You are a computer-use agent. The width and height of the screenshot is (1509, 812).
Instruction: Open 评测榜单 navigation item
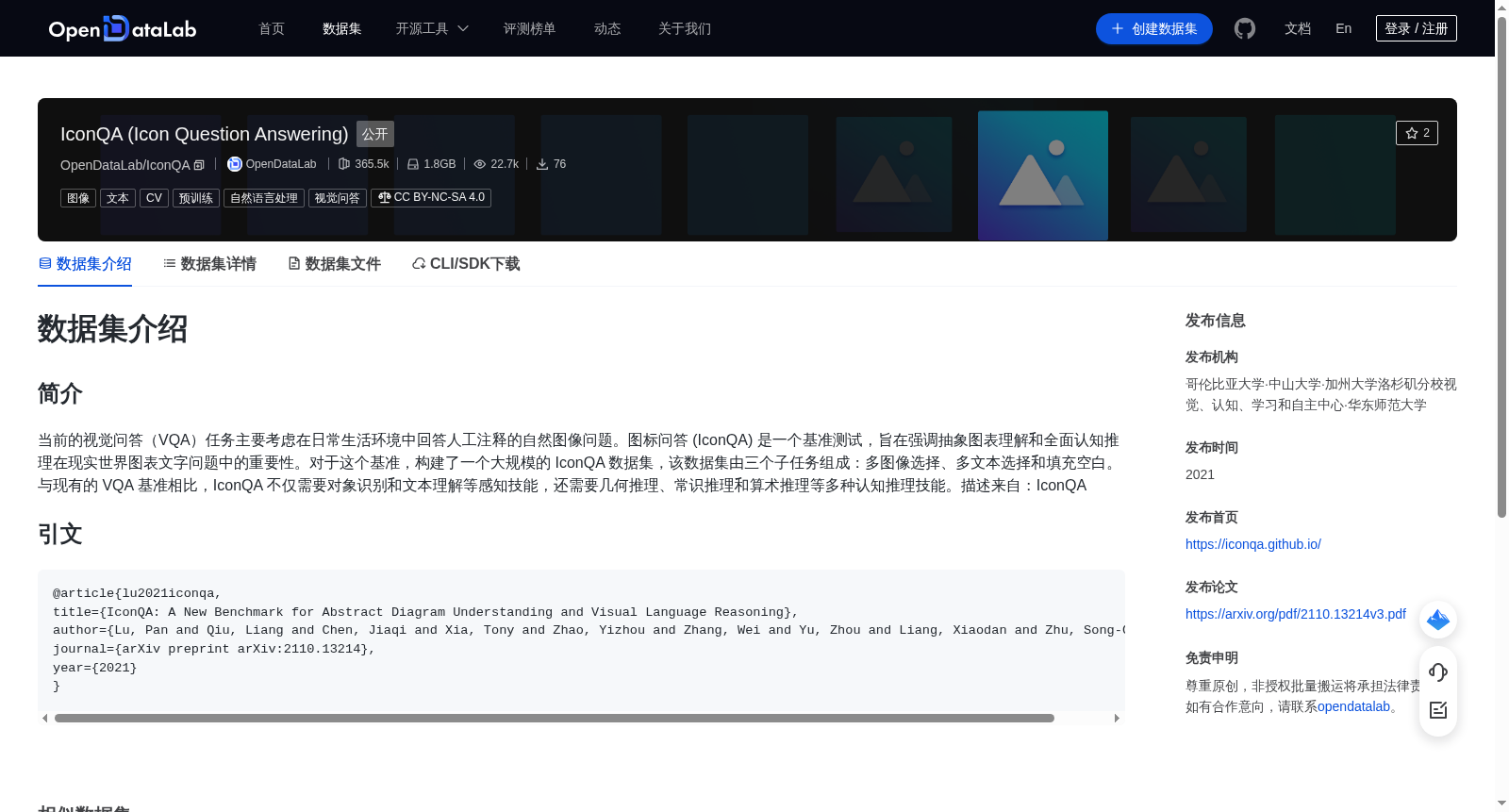point(530,28)
